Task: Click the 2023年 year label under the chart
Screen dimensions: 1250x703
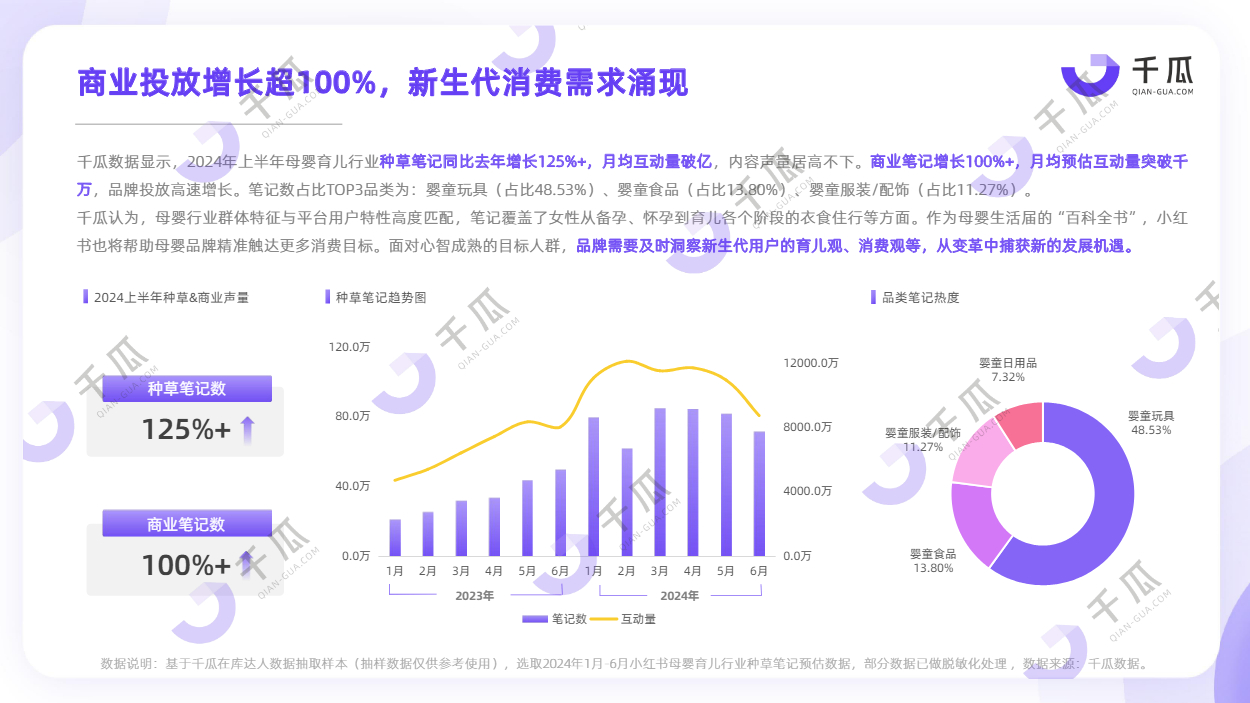Action: coord(474,595)
